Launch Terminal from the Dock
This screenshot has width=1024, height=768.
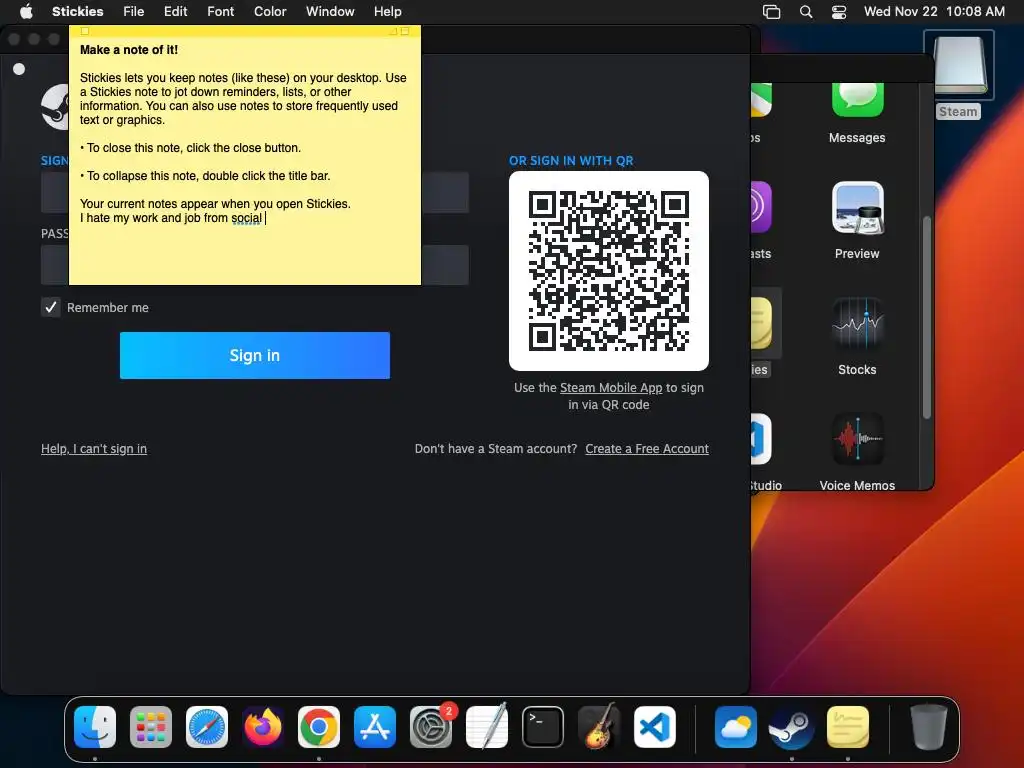coord(543,727)
